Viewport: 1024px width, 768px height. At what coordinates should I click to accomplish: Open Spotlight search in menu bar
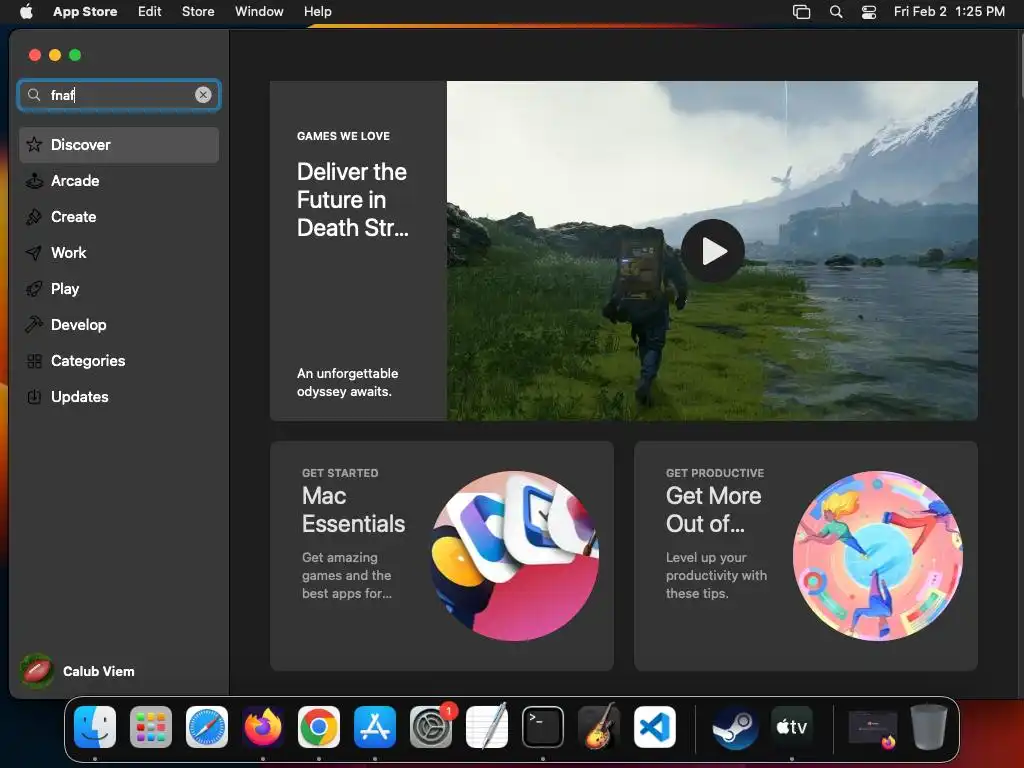tap(836, 12)
